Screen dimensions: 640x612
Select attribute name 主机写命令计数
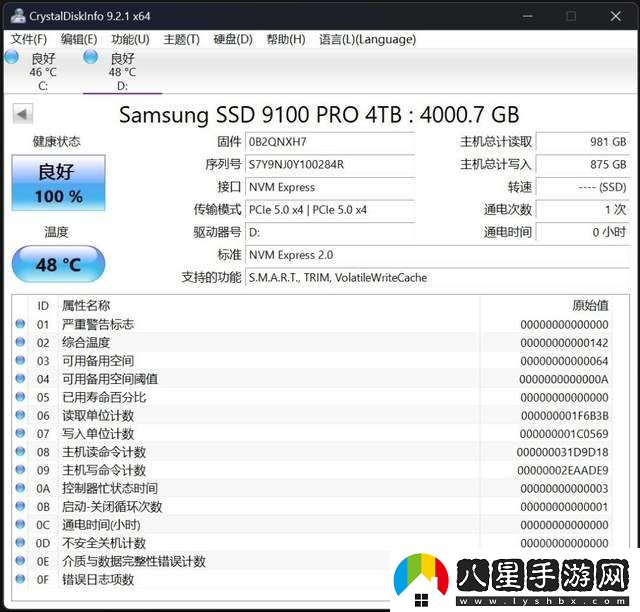pyautogui.click(x=104, y=470)
